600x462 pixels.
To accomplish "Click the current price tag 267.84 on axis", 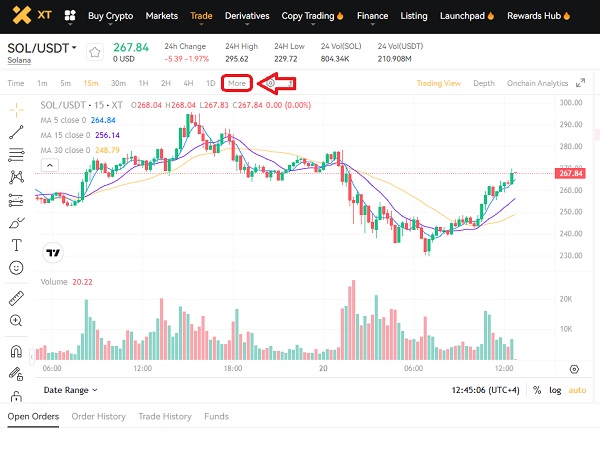I will [x=570, y=173].
